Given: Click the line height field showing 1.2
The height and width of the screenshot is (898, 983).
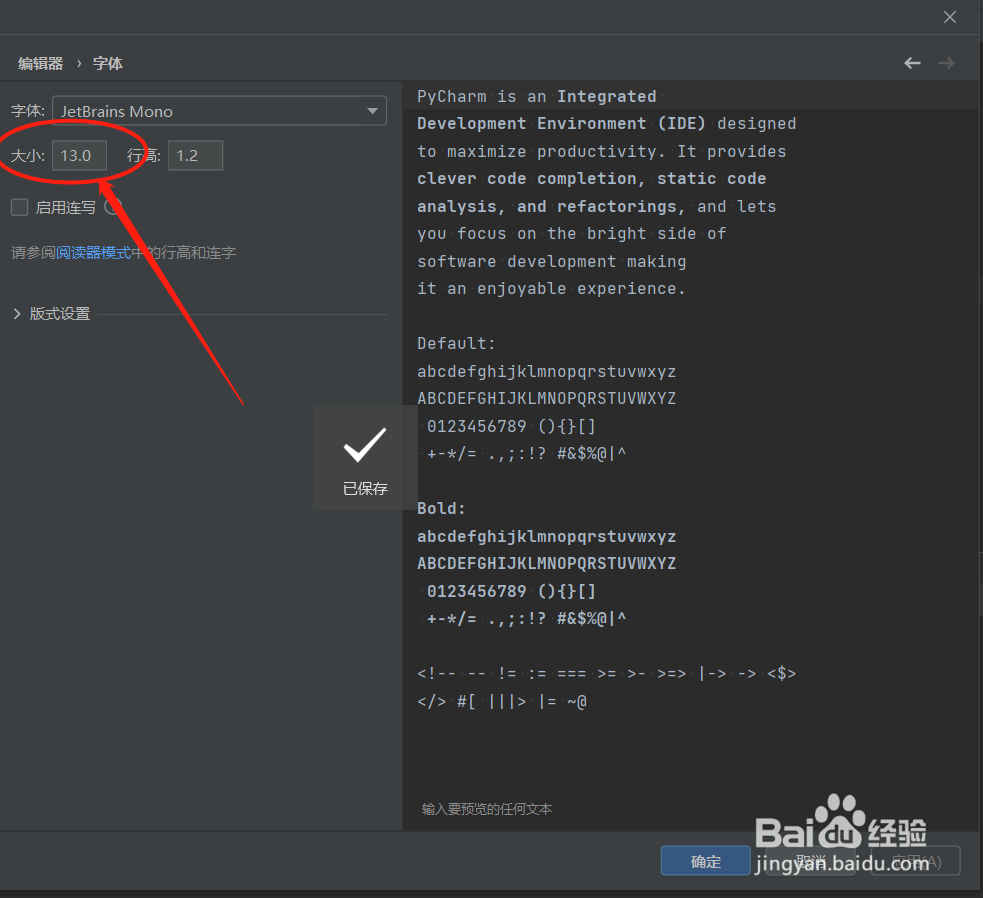Looking at the screenshot, I should pyautogui.click(x=195, y=156).
